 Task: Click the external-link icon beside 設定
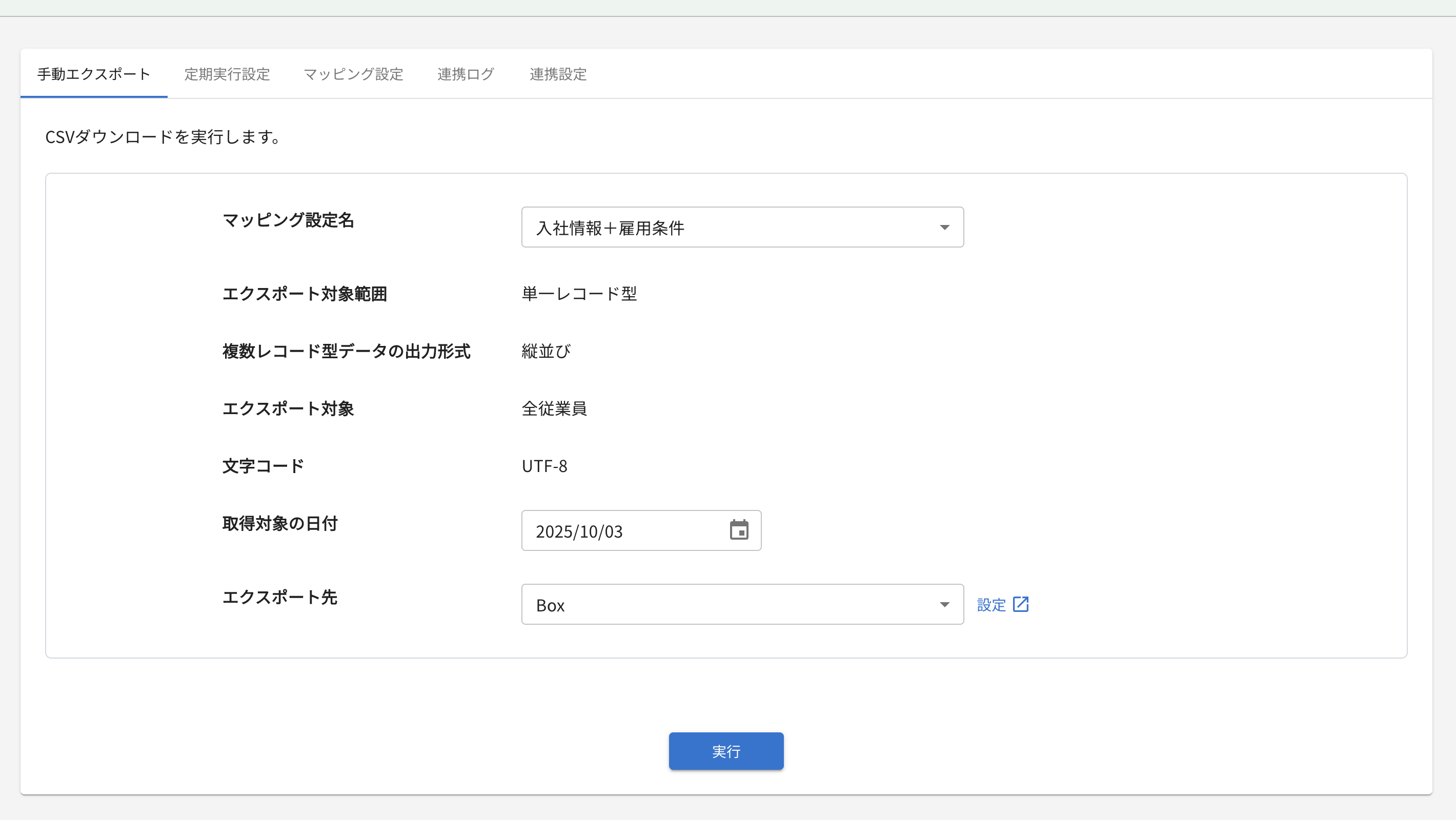pos(1020,604)
